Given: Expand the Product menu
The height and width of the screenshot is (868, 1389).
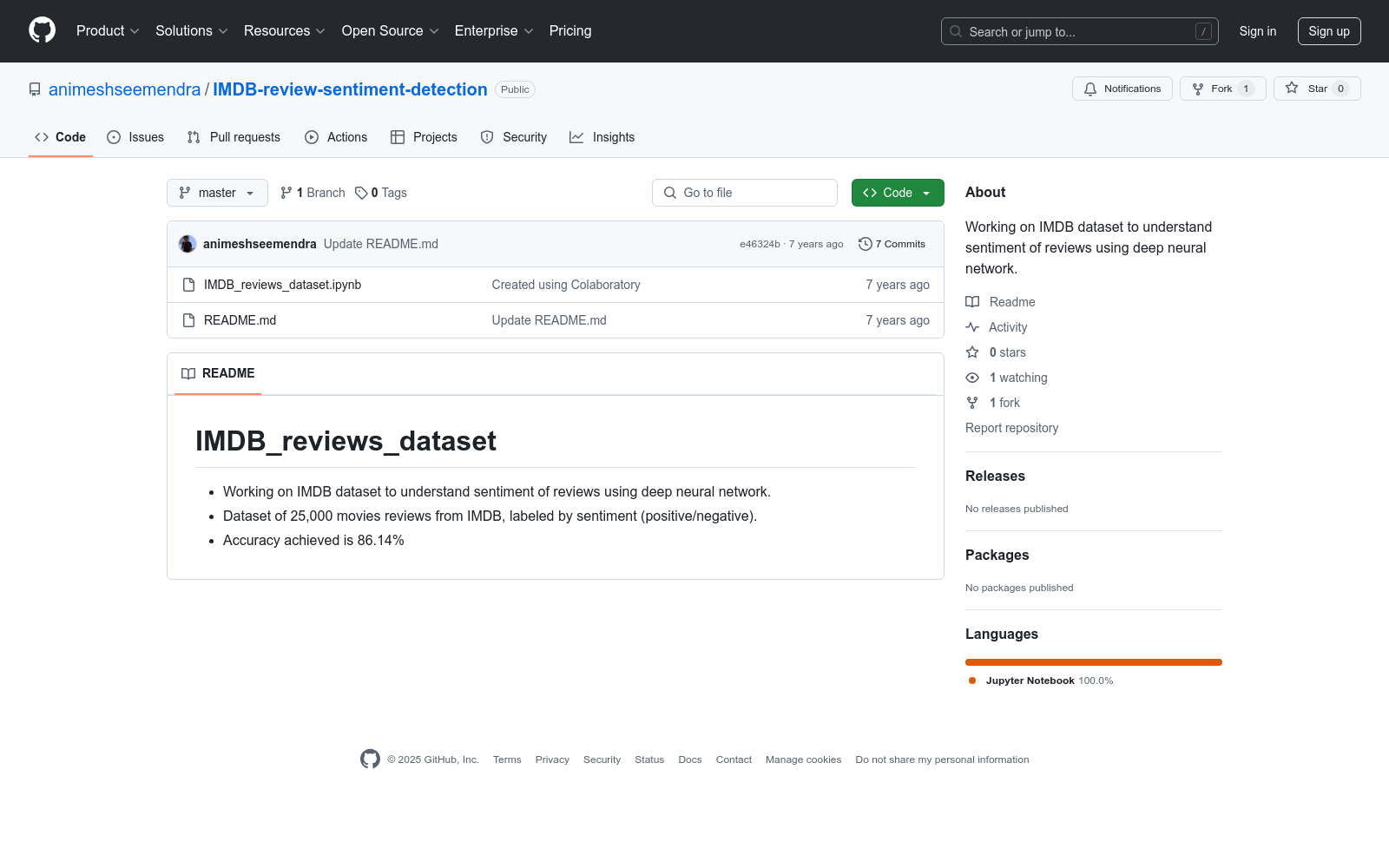Looking at the screenshot, I should (x=108, y=30).
